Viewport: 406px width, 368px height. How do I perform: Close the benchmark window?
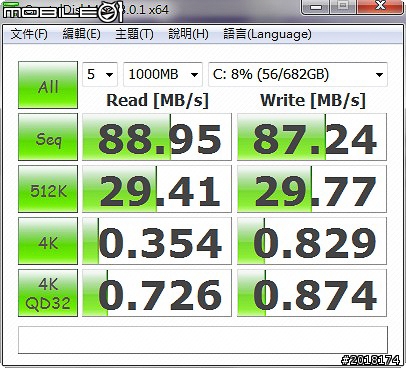tap(379, 6)
